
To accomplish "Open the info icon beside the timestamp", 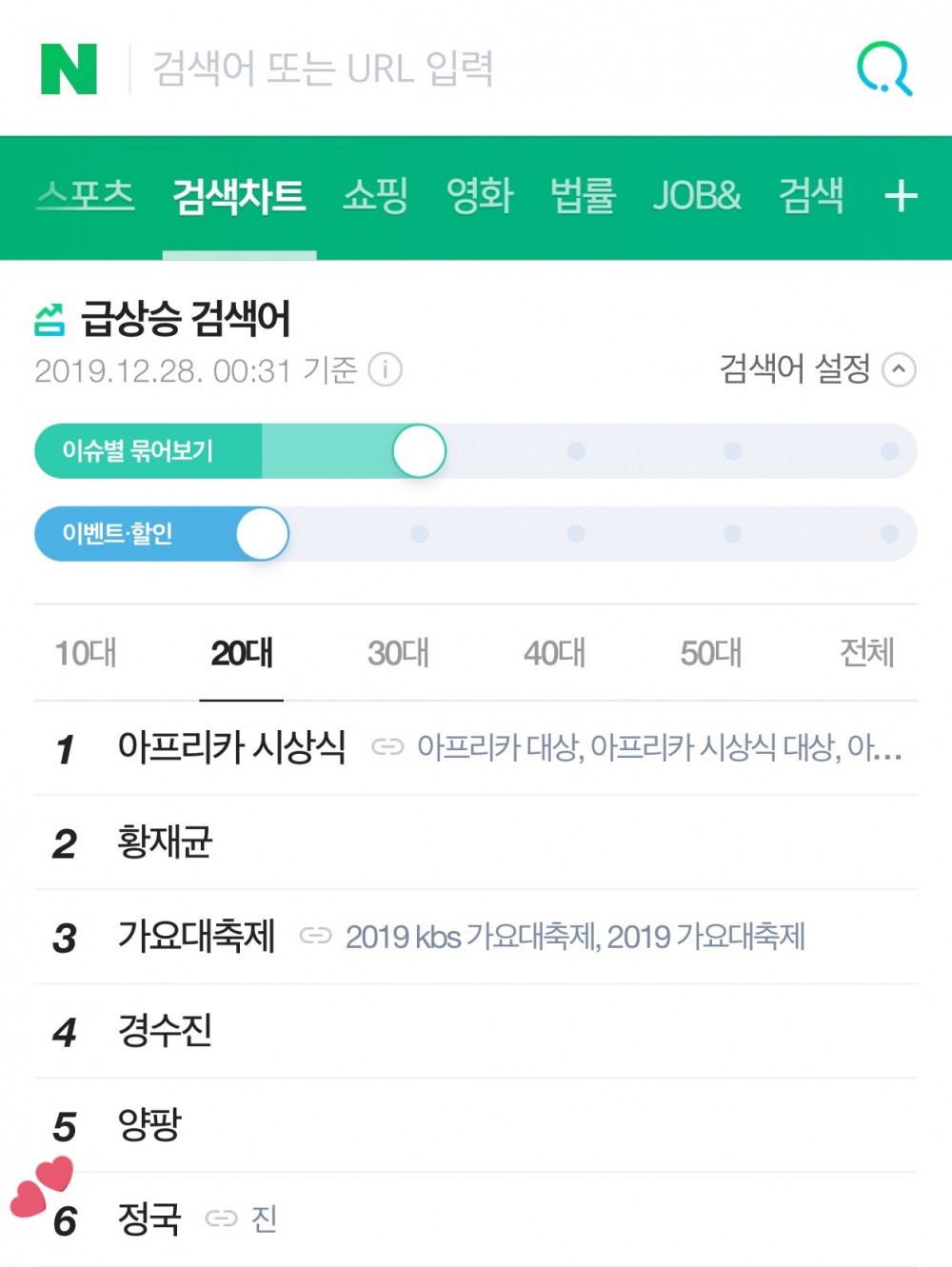I will (x=385, y=369).
